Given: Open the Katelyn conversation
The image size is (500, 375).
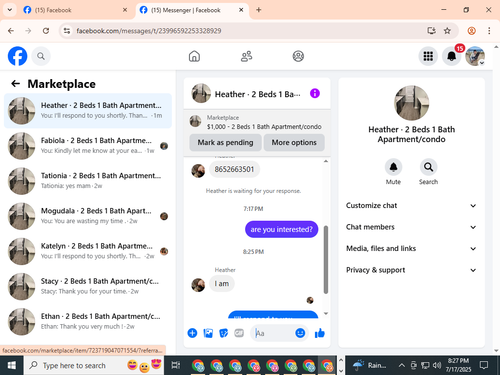Looking at the screenshot, I should [x=88, y=251].
